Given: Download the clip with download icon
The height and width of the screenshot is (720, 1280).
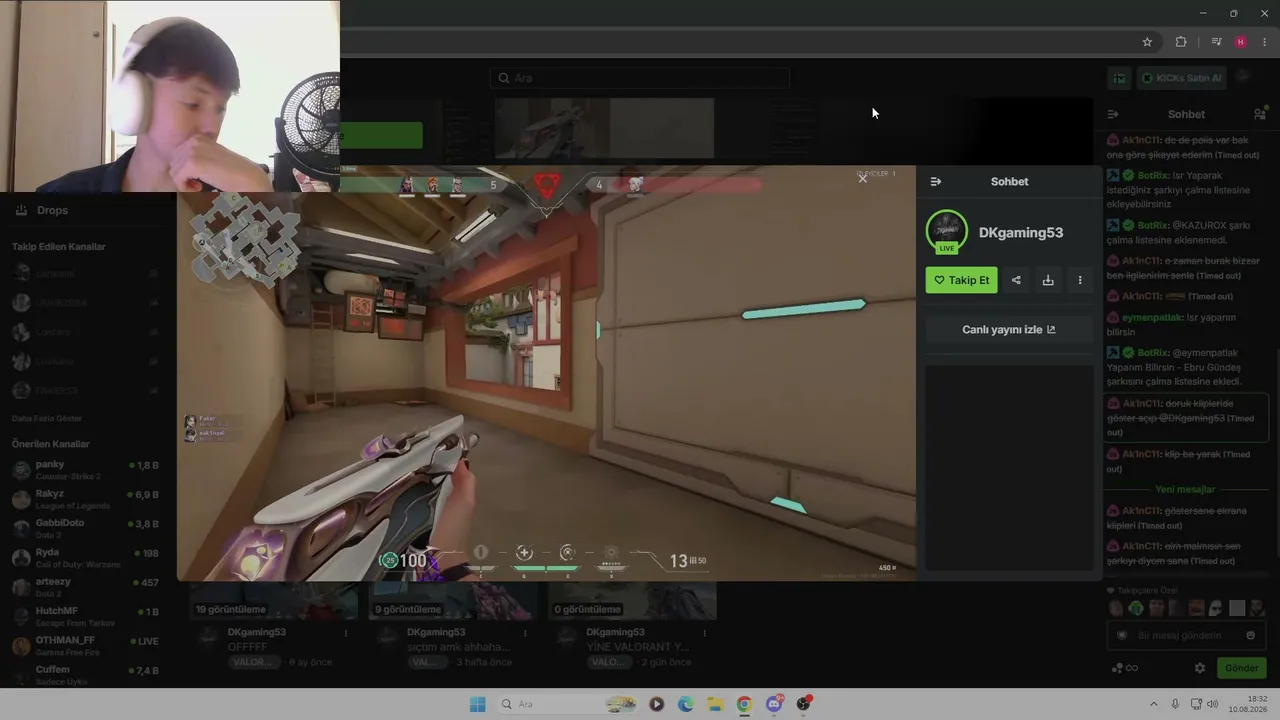Looking at the screenshot, I should (1048, 280).
